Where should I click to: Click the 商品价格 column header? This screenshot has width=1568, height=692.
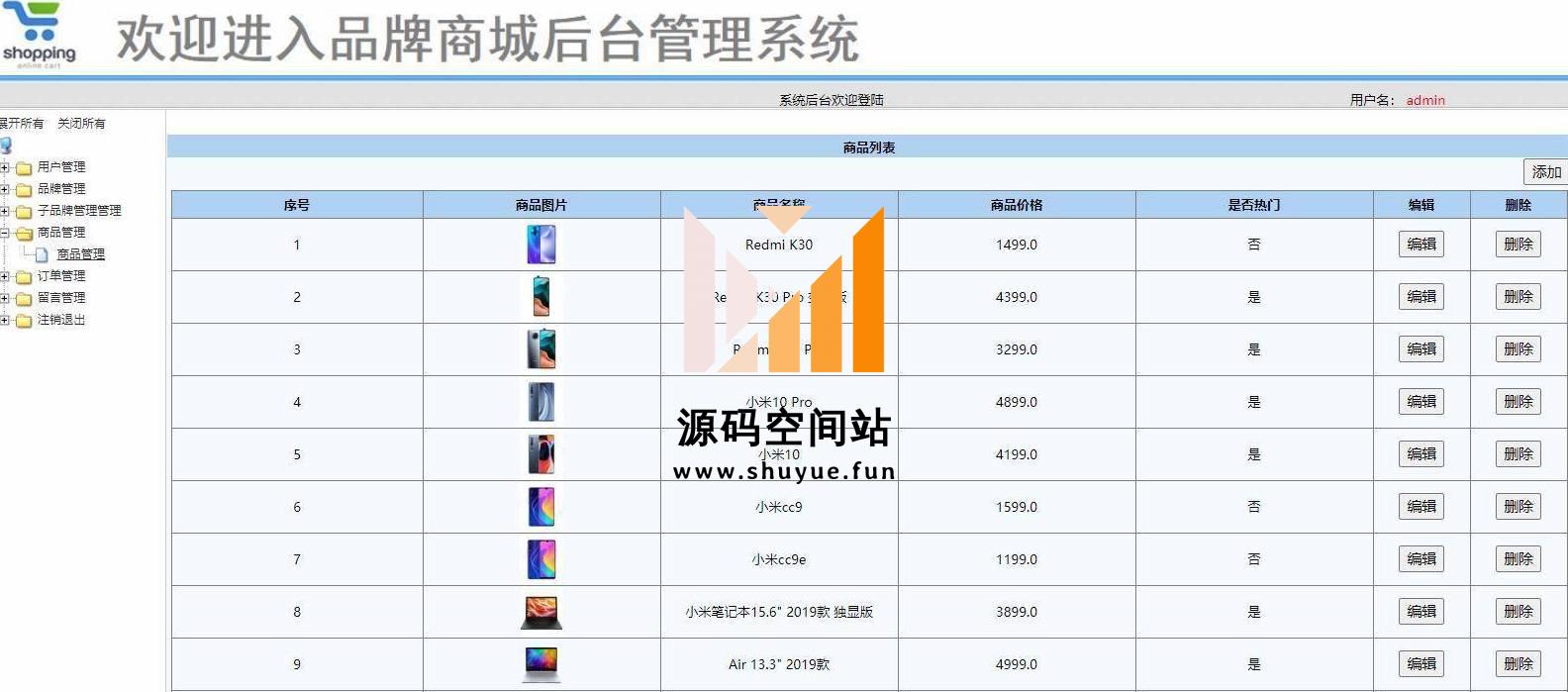(1017, 205)
